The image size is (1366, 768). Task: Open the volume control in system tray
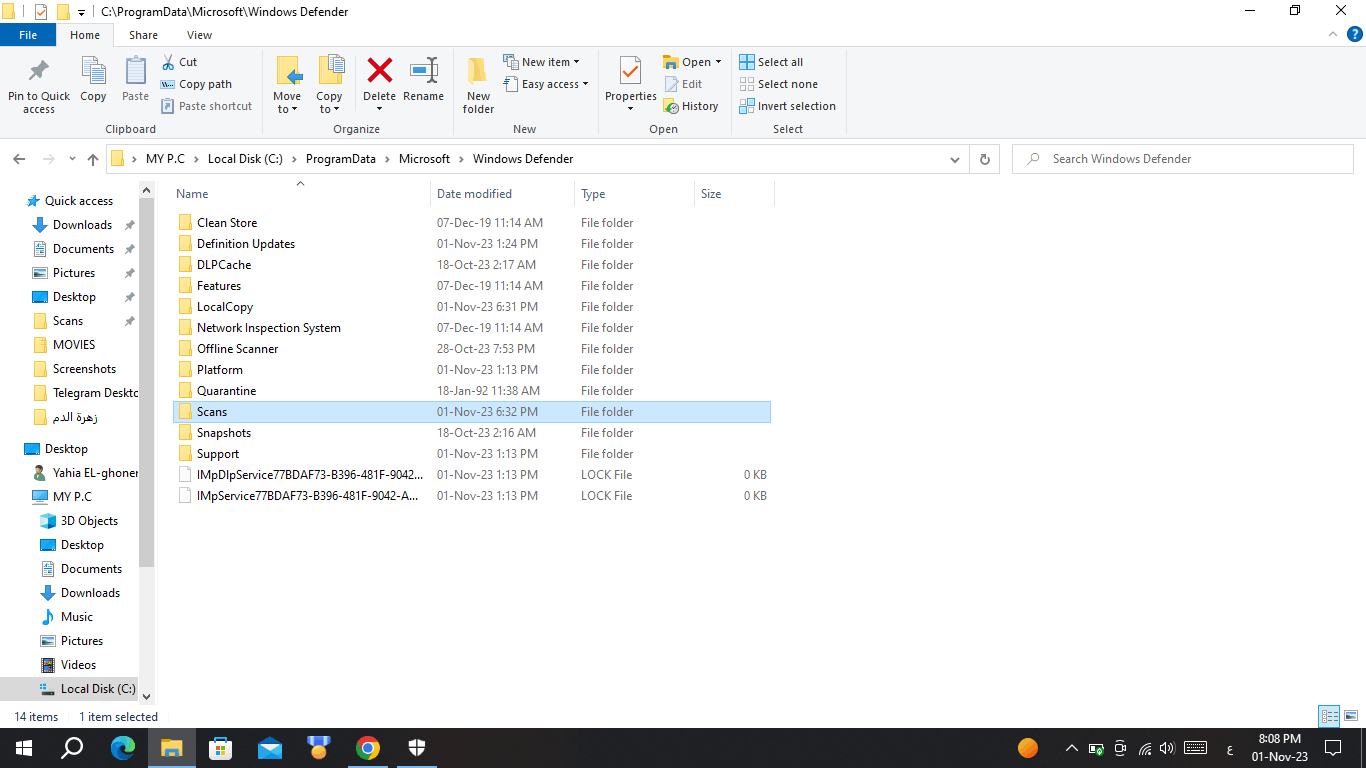[x=1166, y=748]
